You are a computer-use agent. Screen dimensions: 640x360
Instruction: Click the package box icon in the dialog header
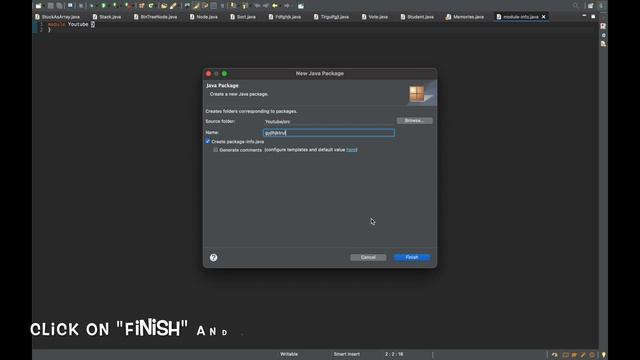point(417,93)
